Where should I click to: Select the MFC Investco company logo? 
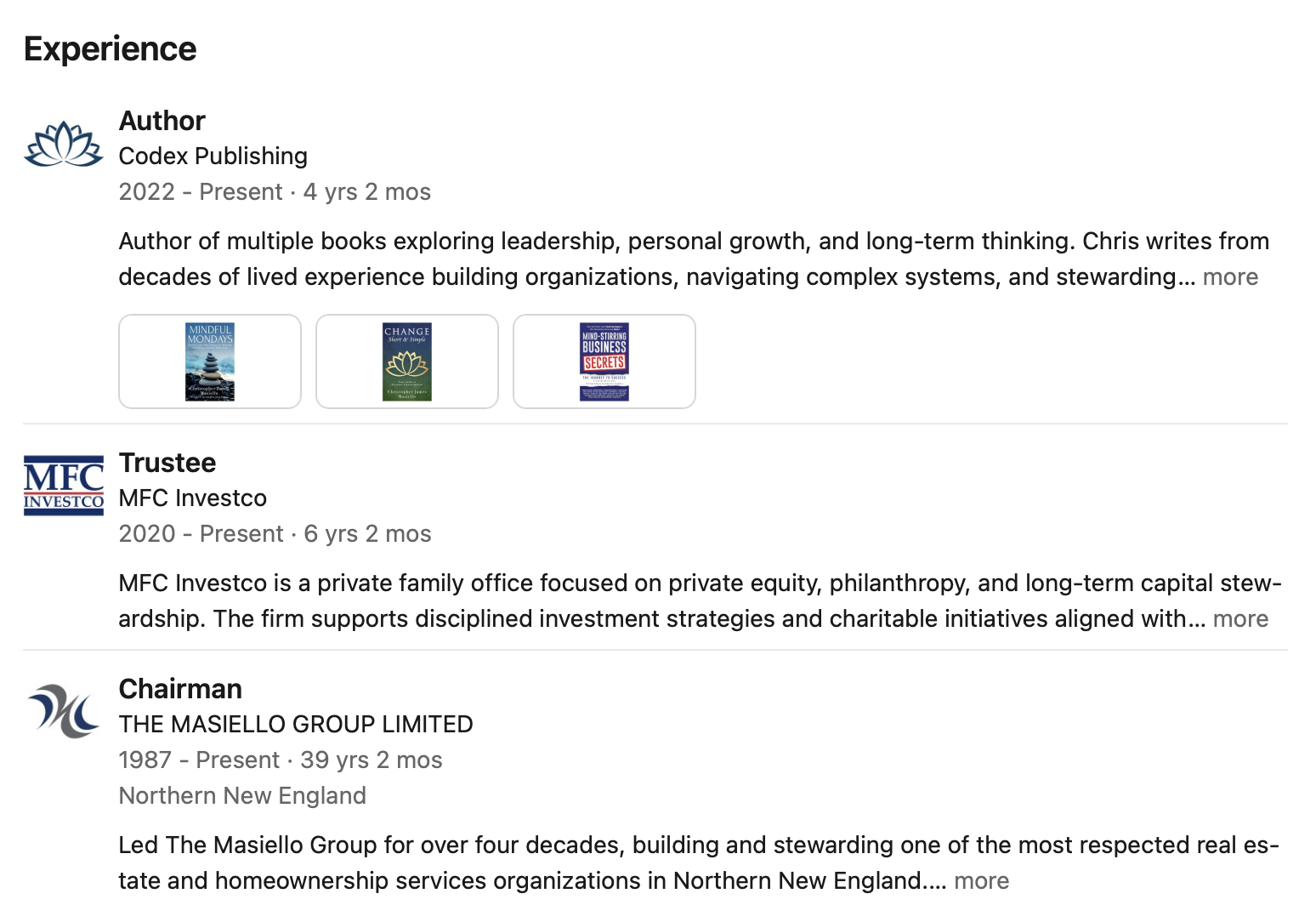[x=63, y=485]
